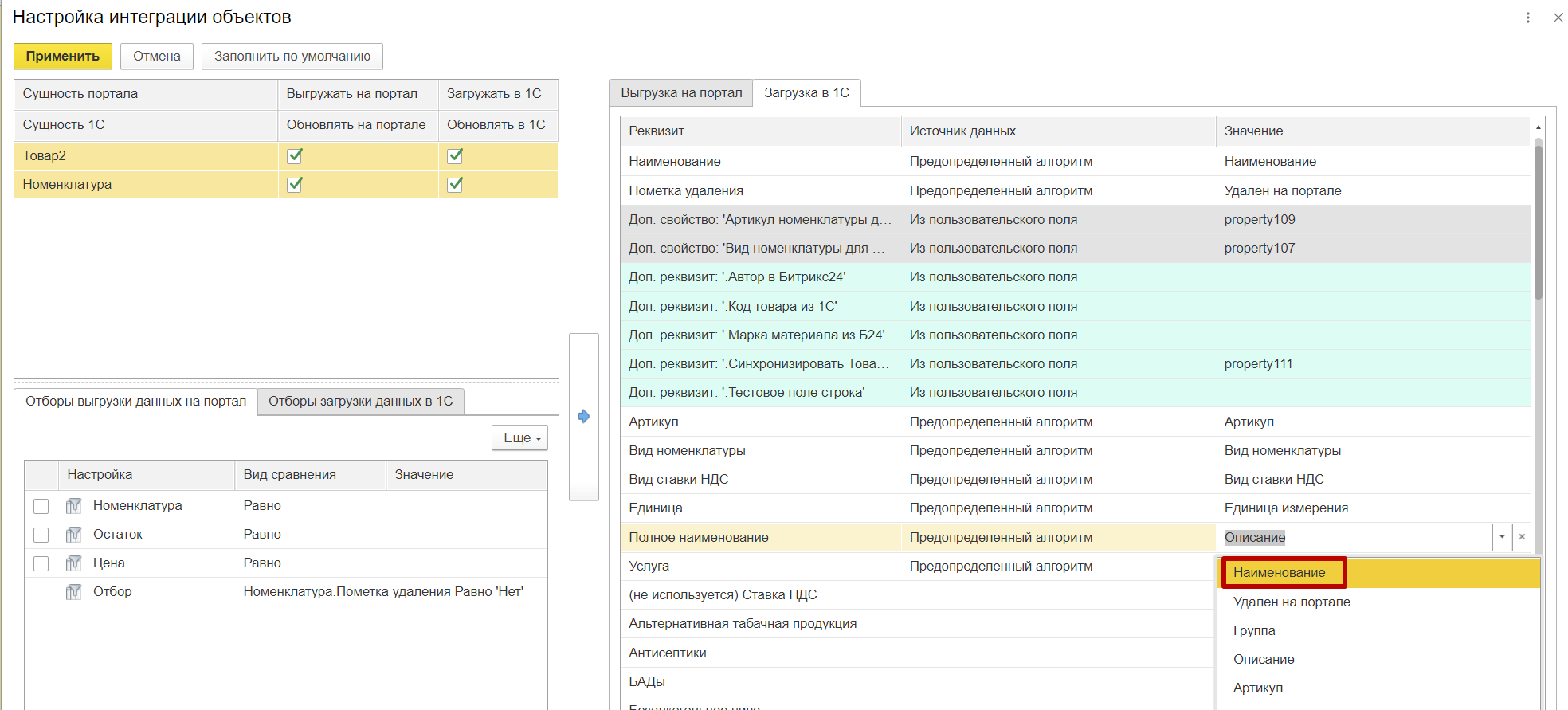The width and height of the screenshot is (1568, 710).
Task: Click the blue arrow icon between panels
Action: 583,416
